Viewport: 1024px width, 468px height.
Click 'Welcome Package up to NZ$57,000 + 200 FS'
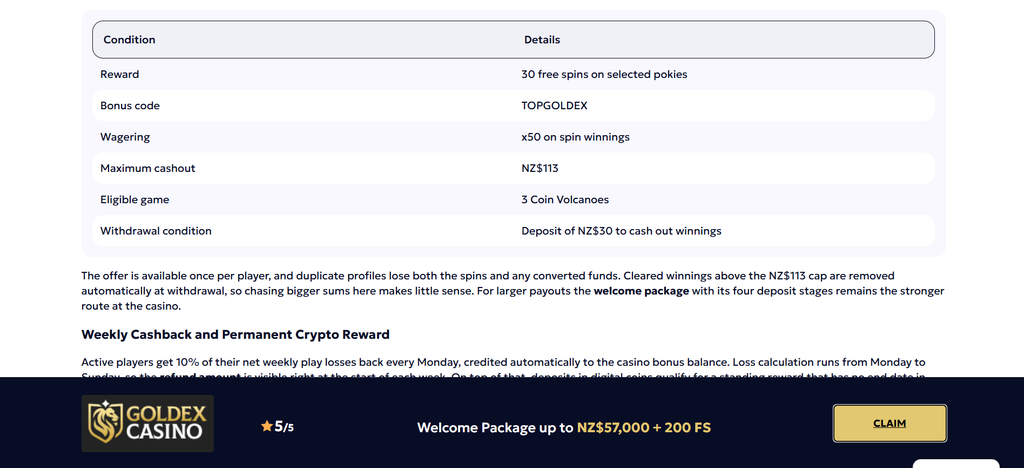[564, 428]
